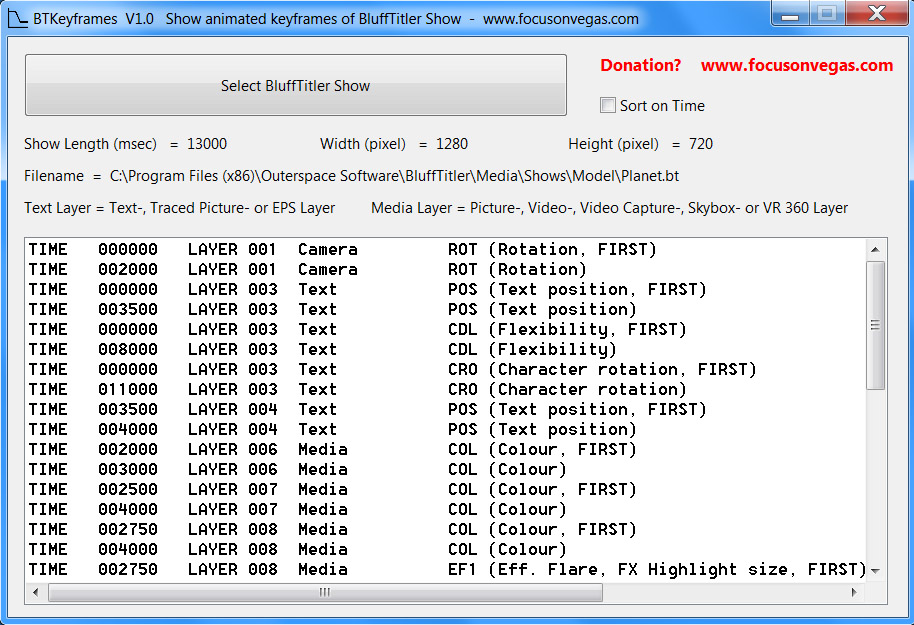The height and width of the screenshot is (625, 914).
Task: Click the Select BluffTitler Show button
Action: click(295, 86)
